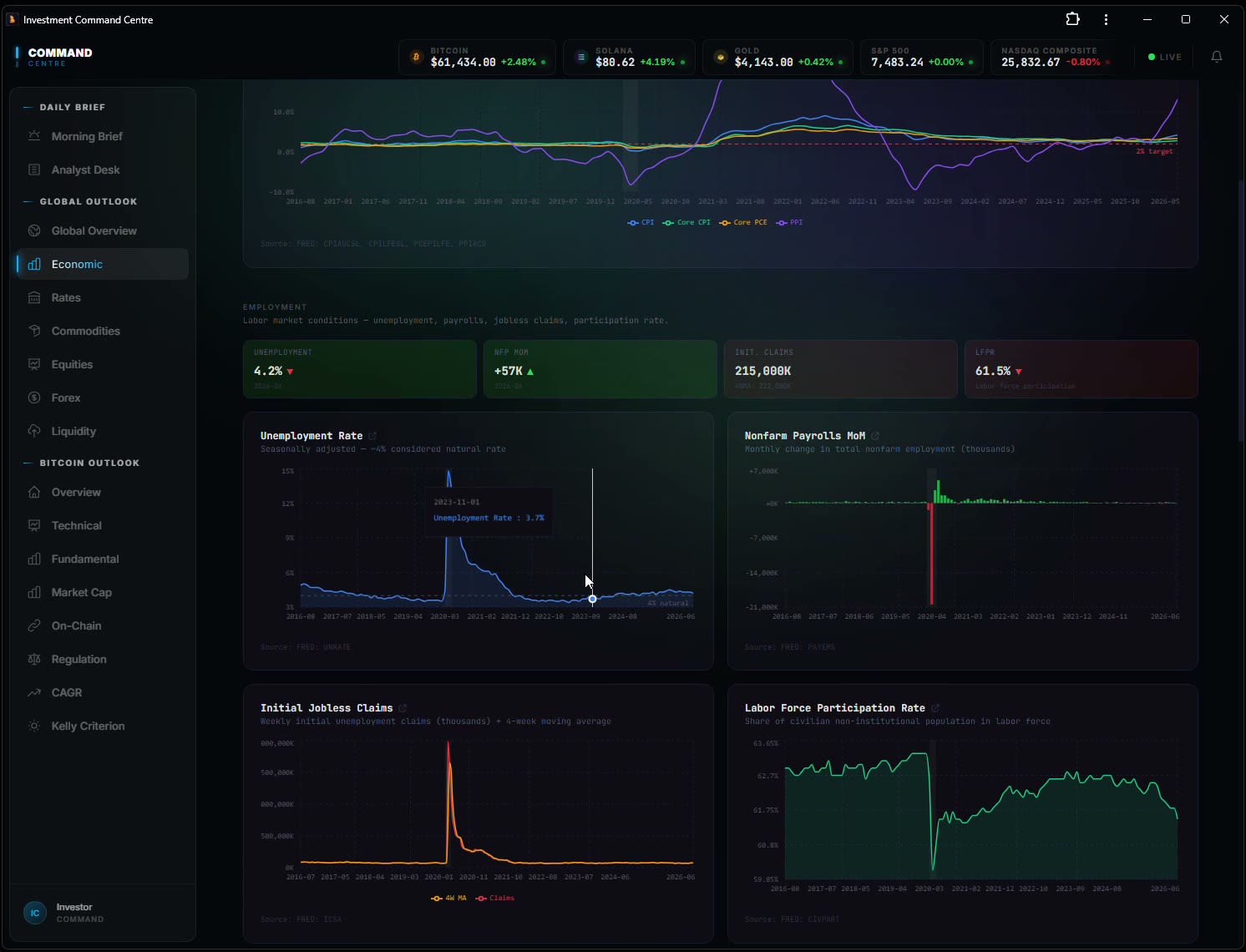Open the Investor Command profile
The width and height of the screenshot is (1246, 952).
click(102, 913)
